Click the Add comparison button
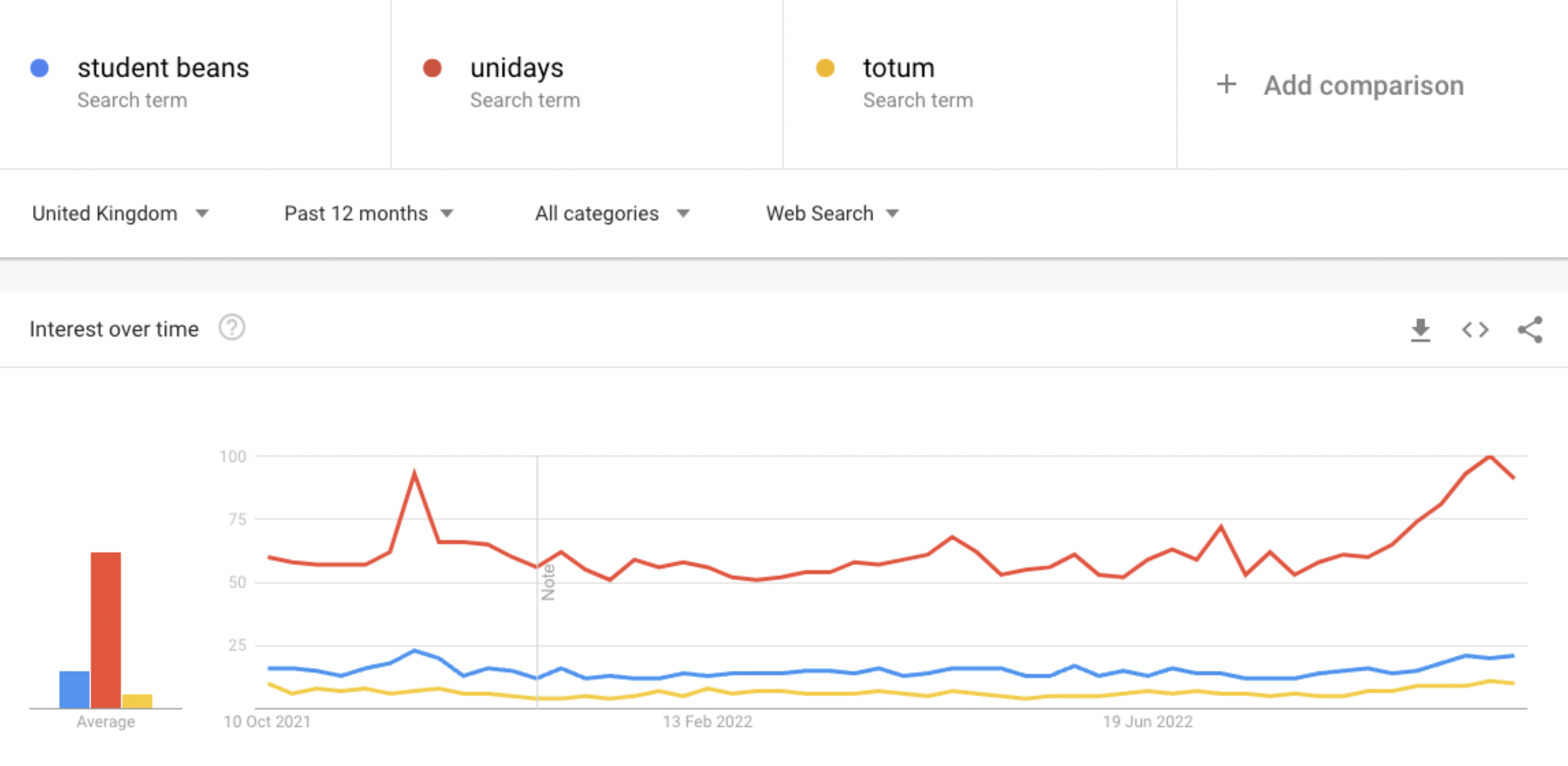Screen dimensions: 1568x766 click(1340, 85)
